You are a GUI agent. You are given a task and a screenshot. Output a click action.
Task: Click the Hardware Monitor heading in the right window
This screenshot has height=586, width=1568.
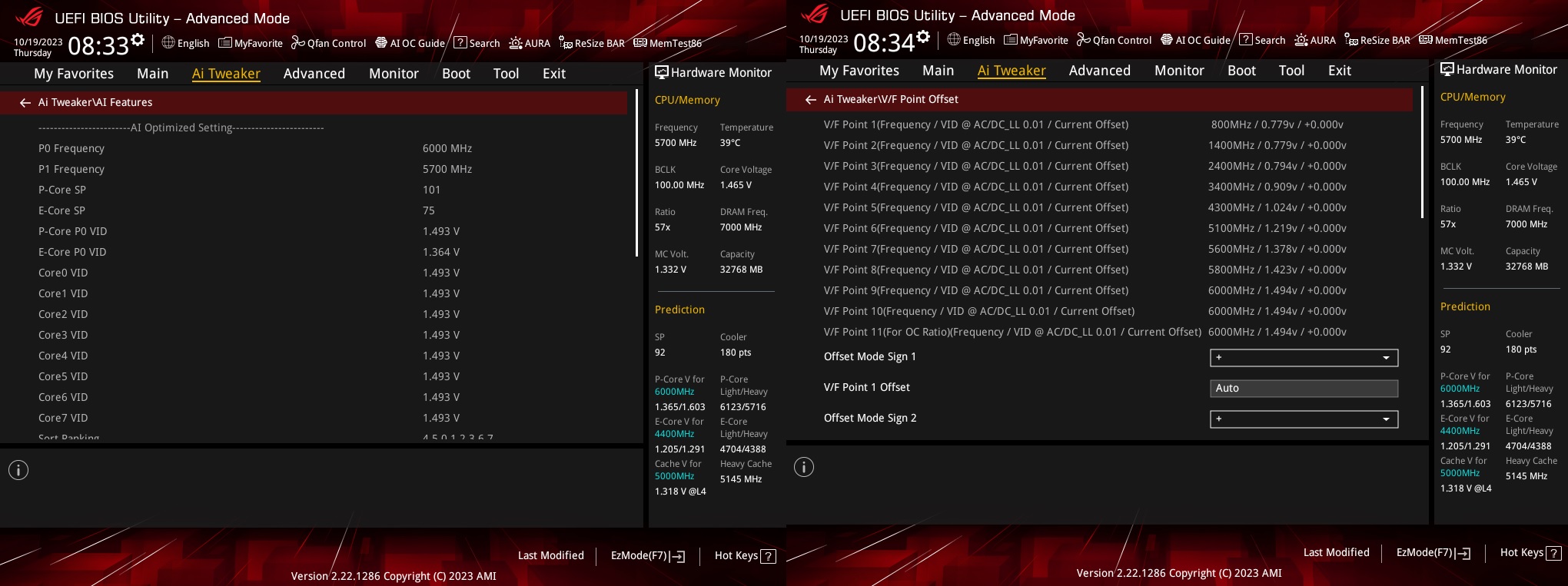(1499, 69)
